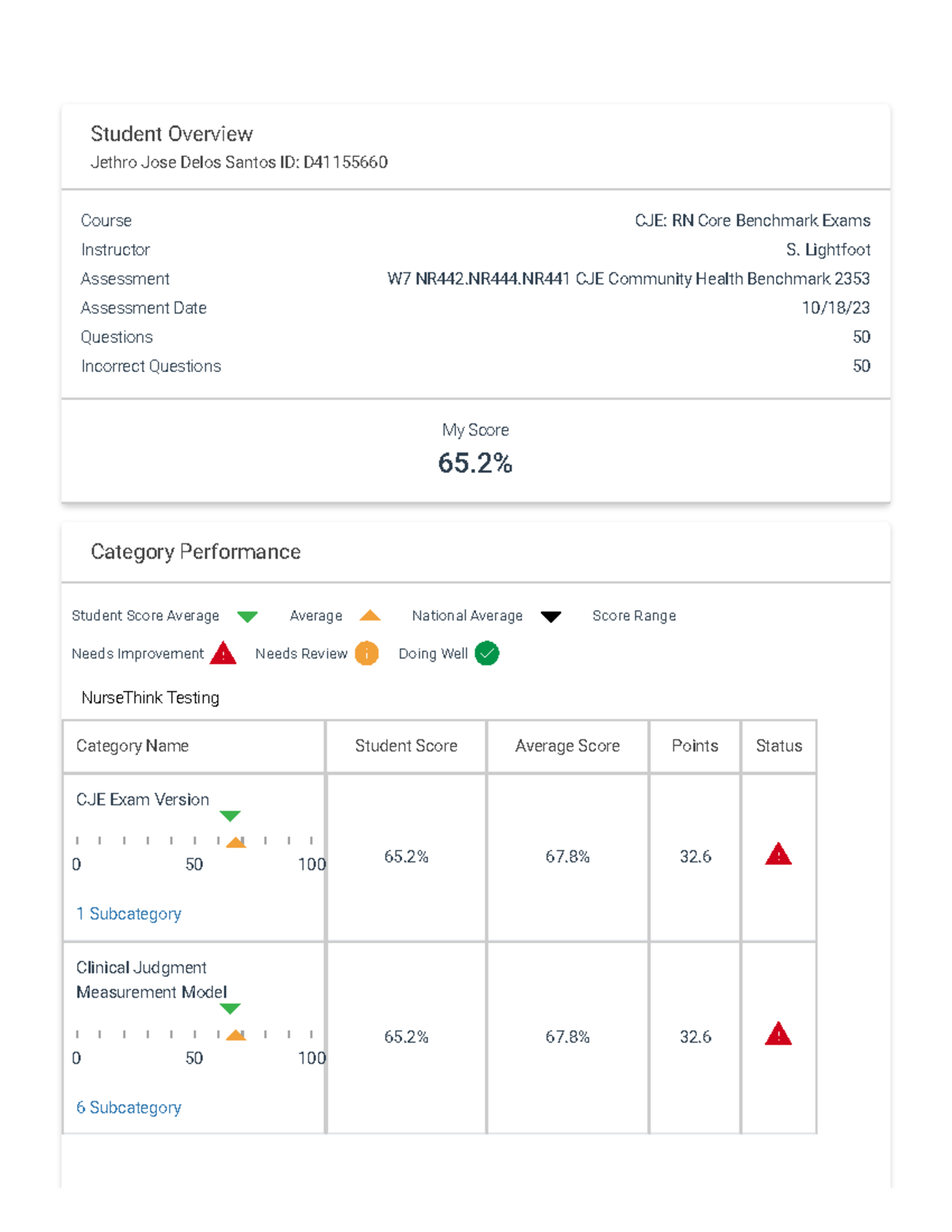Sort by the Student Score column header
952x1232 pixels.
pos(406,746)
